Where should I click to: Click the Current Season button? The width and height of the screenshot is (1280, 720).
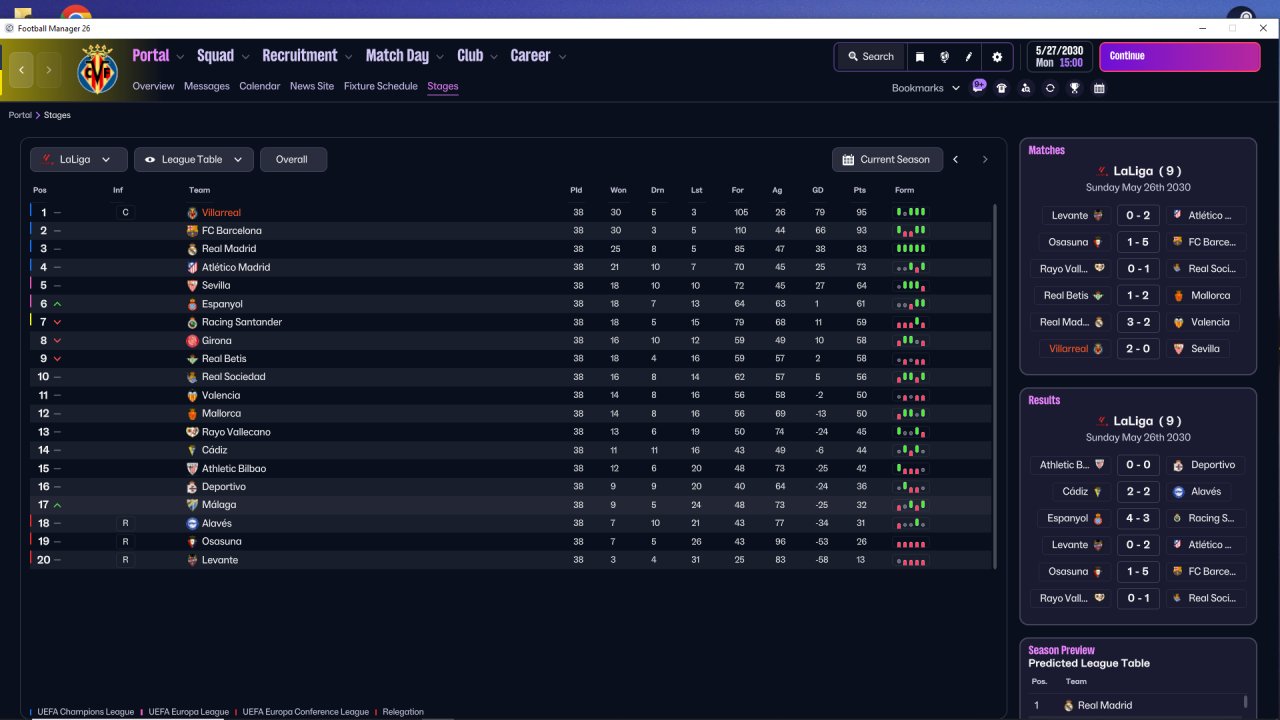click(887, 159)
